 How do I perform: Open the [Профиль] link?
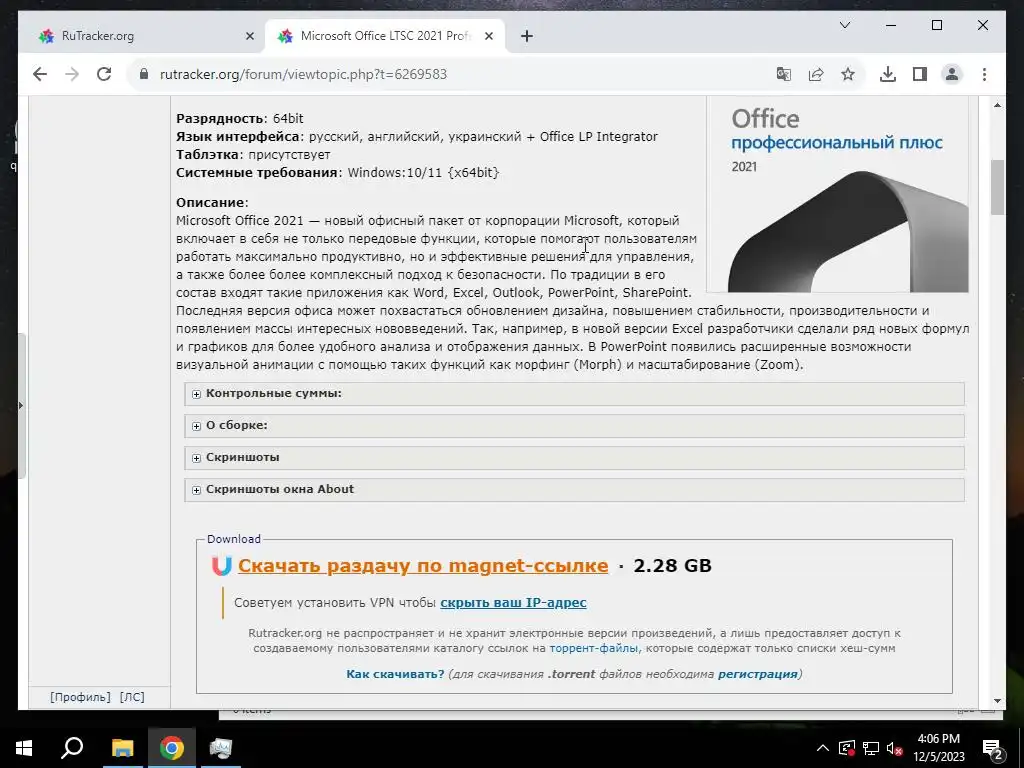[x=80, y=697]
